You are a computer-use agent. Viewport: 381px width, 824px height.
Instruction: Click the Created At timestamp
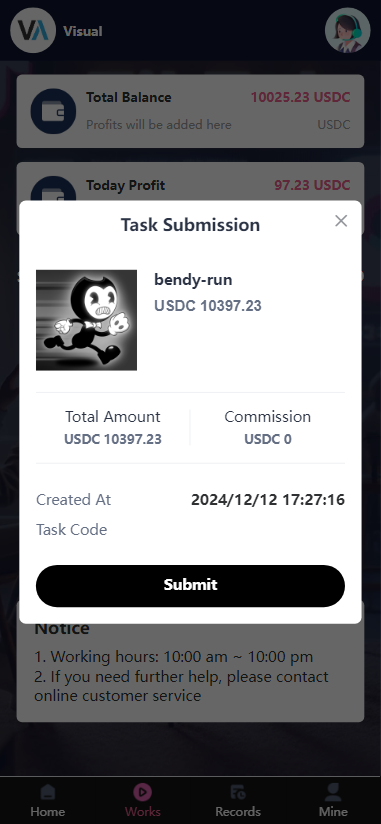[x=267, y=499]
